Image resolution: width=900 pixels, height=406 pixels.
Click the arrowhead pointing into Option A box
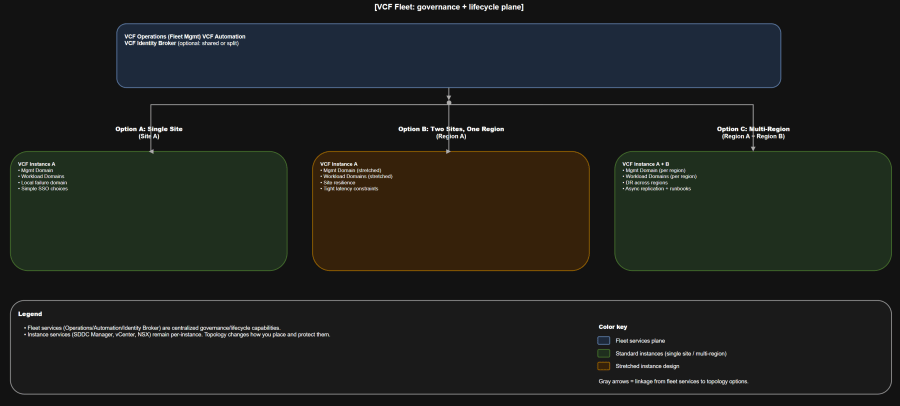(x=151, y=149)
